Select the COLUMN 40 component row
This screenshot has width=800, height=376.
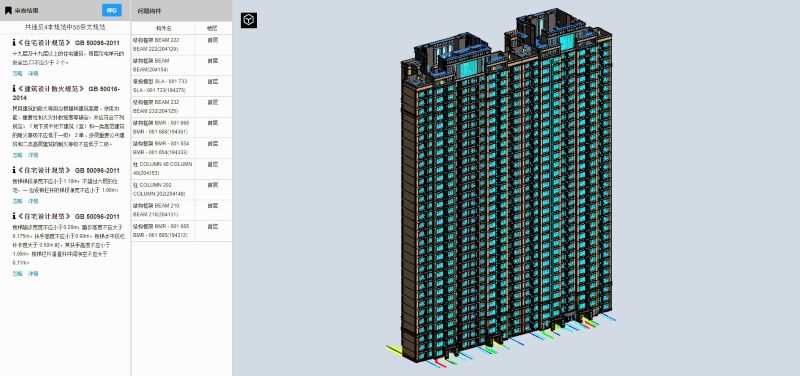[182, 169]
